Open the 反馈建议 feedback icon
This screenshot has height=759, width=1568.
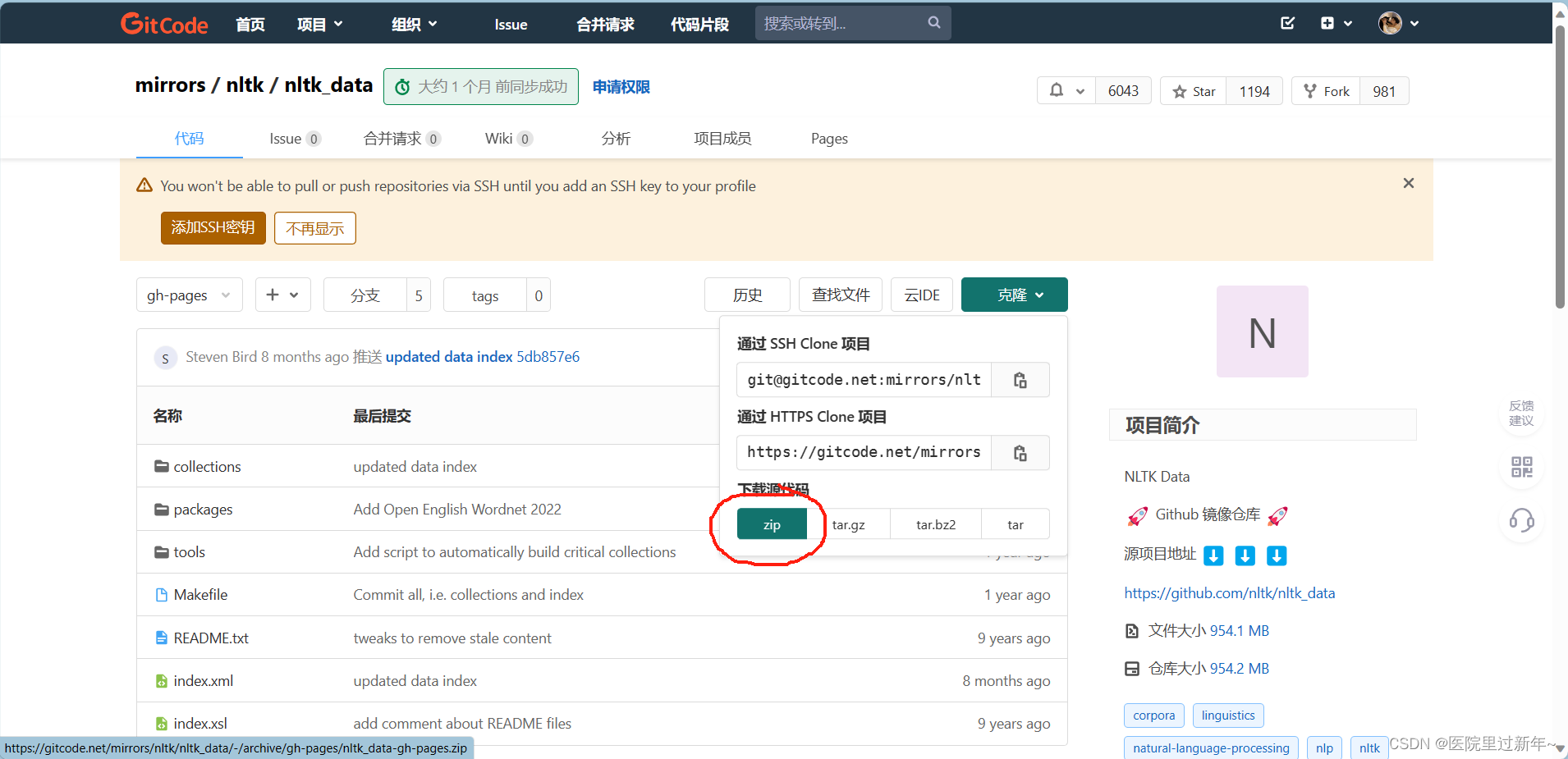1521,412
